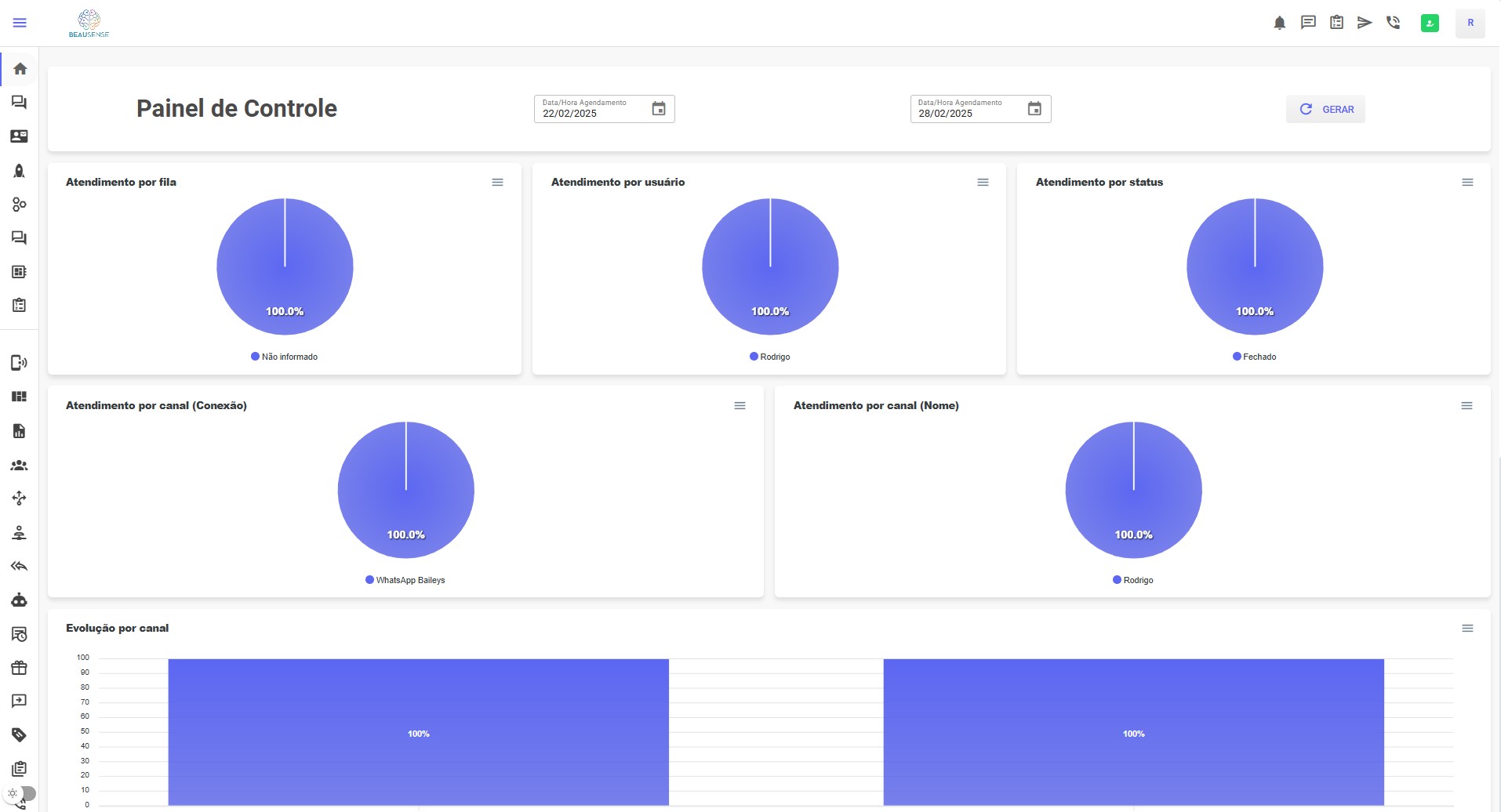The image size is (1501, 812).
Task: Open the phone call icon in header
Action: coord(1393,23)
